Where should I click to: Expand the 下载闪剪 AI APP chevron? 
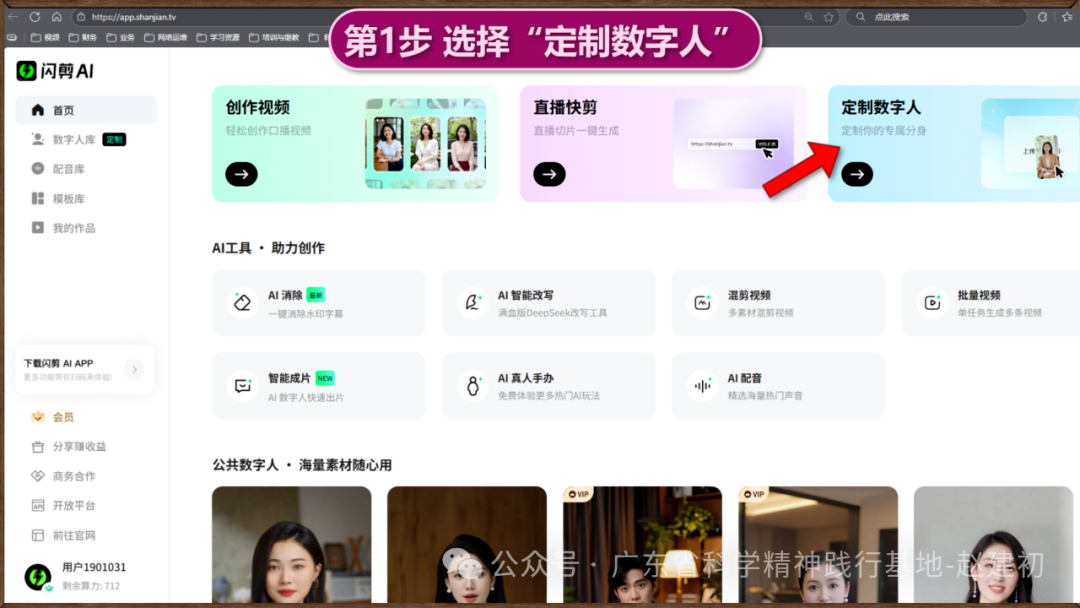[x=134, y=370]
